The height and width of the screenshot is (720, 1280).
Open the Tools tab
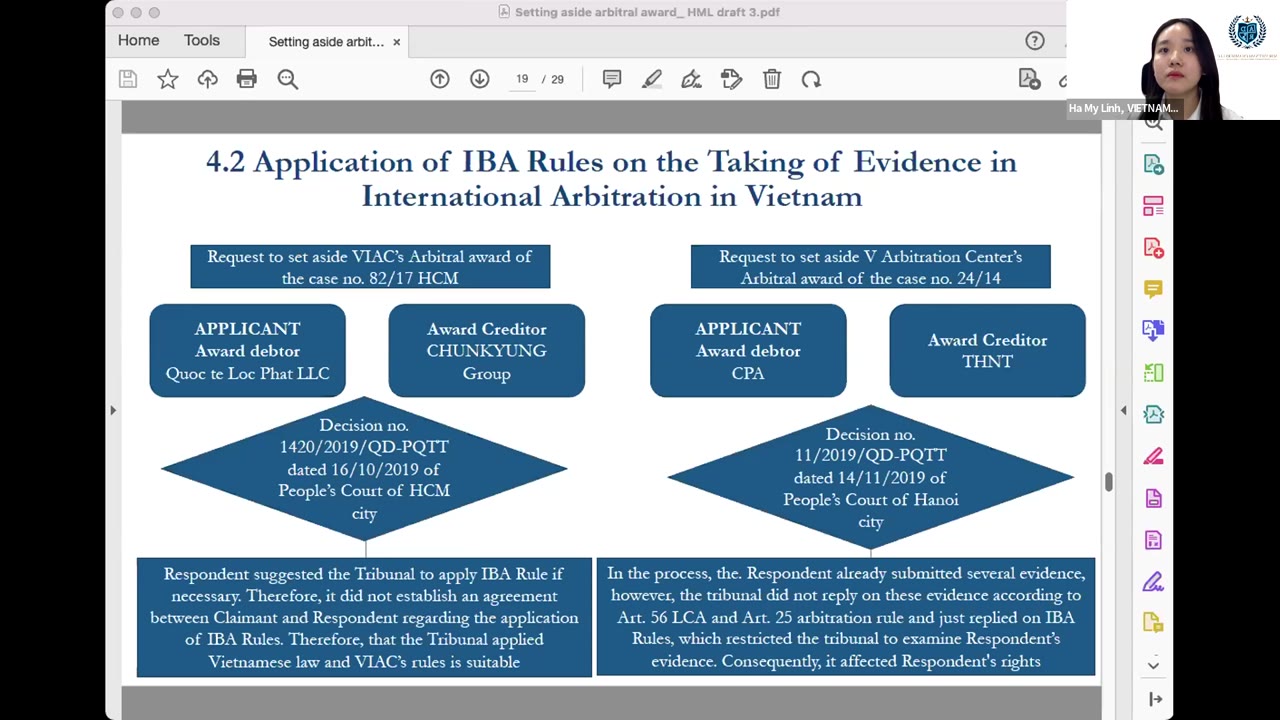(201, 41)
